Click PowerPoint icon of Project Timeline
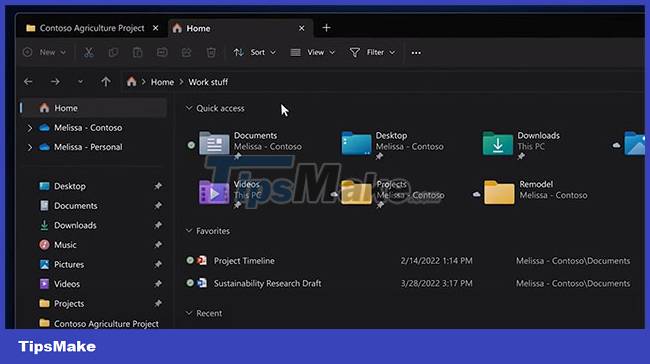This screenshot has width=650, height=364. coord(202,260)
